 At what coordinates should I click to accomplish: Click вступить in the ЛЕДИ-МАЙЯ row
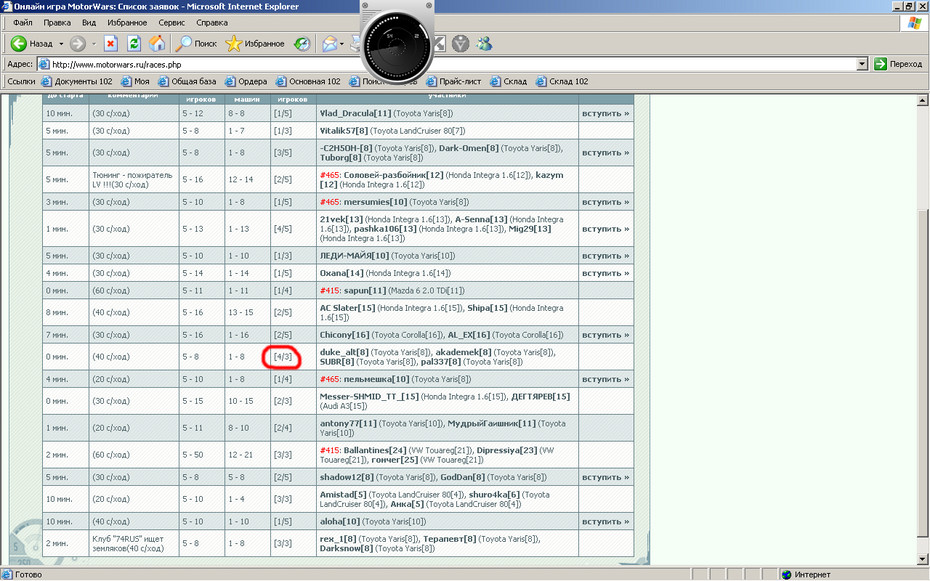[x=606, y=256]
